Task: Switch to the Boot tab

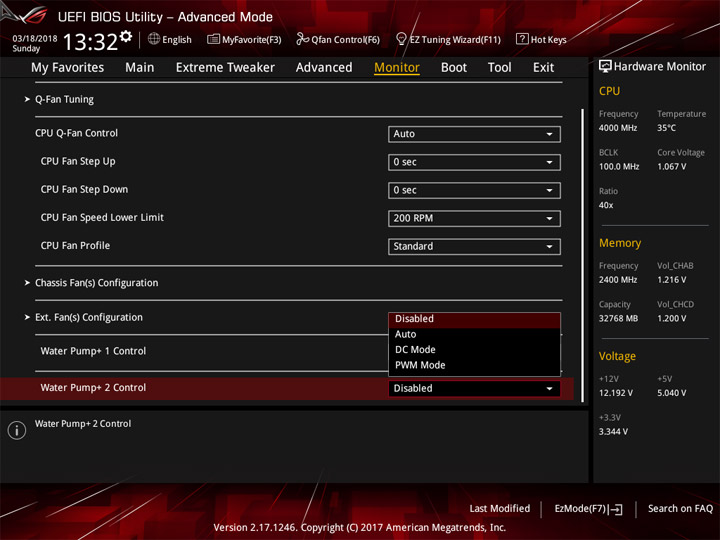Action: tap(454, 68)
